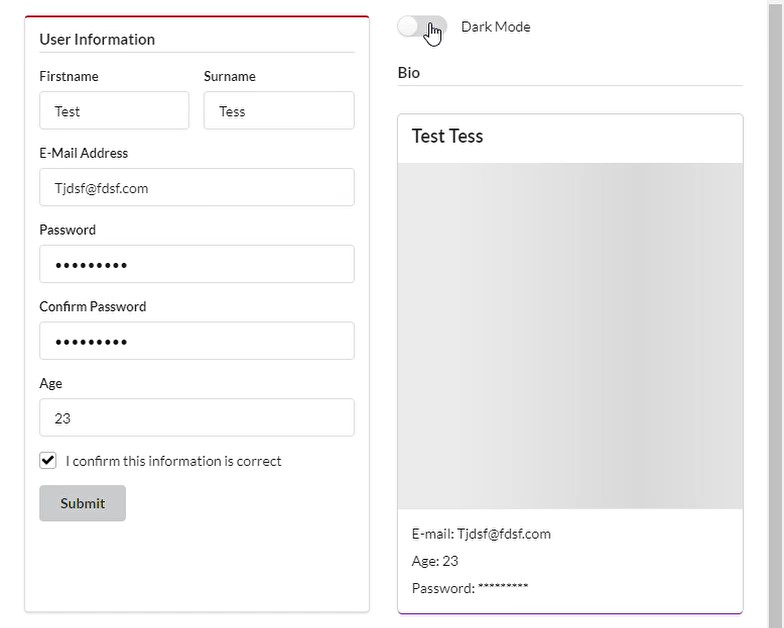Image resolution: width=784 pixels, height=628 pixels.
Task: Click the 'I confirm this information is correct' label
Action: [x=173, y=461]
